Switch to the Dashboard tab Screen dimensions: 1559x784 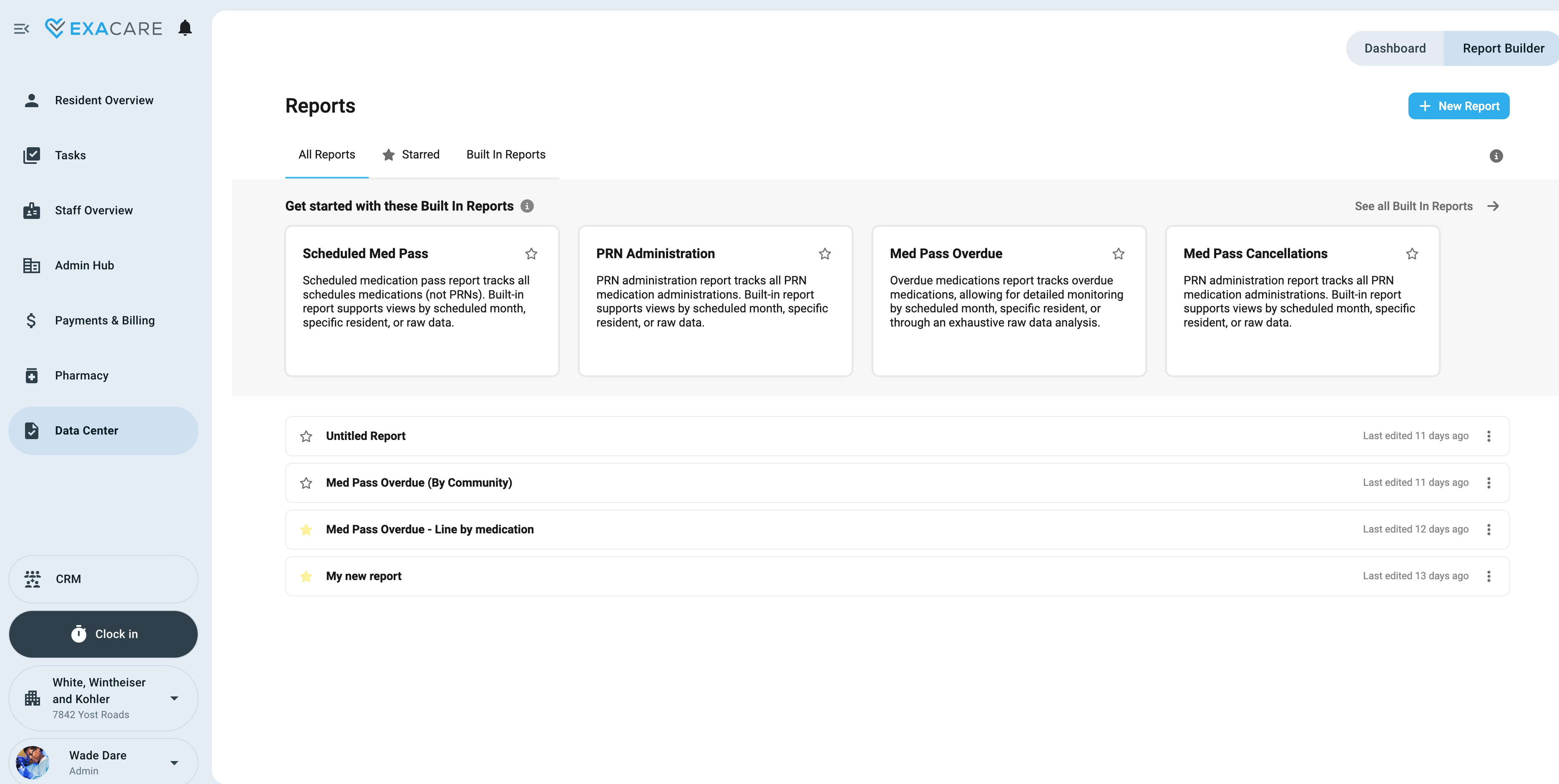pyautogui.click(x=1395, y=48)
